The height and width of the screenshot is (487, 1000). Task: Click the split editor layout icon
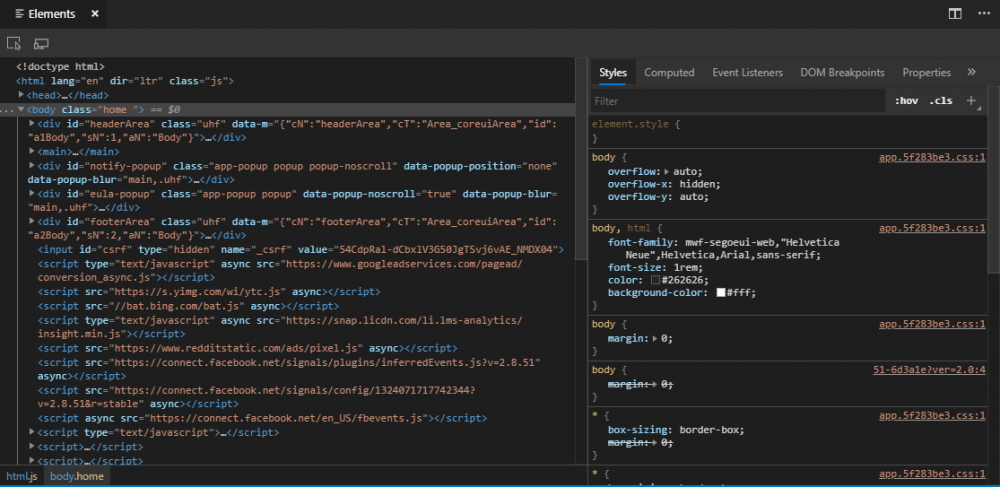click(x=955, y=13)
